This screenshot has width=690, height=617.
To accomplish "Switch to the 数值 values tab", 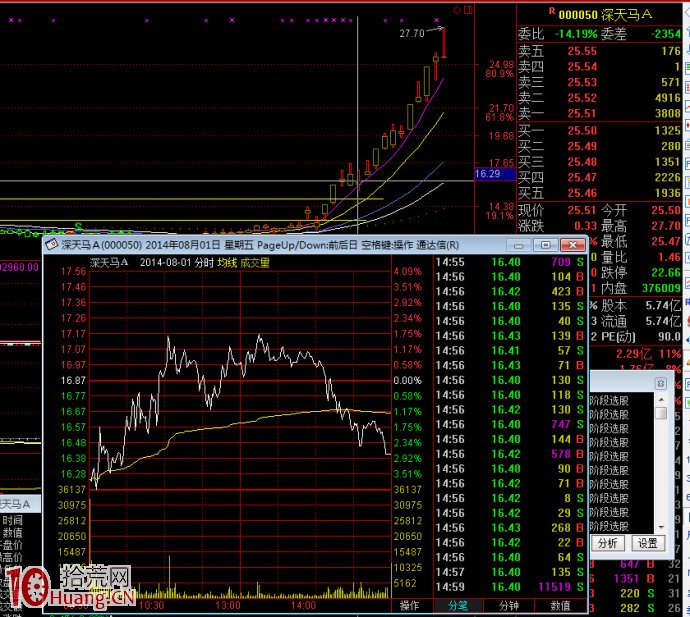I will pyautogui.click(x=560, y=606).
